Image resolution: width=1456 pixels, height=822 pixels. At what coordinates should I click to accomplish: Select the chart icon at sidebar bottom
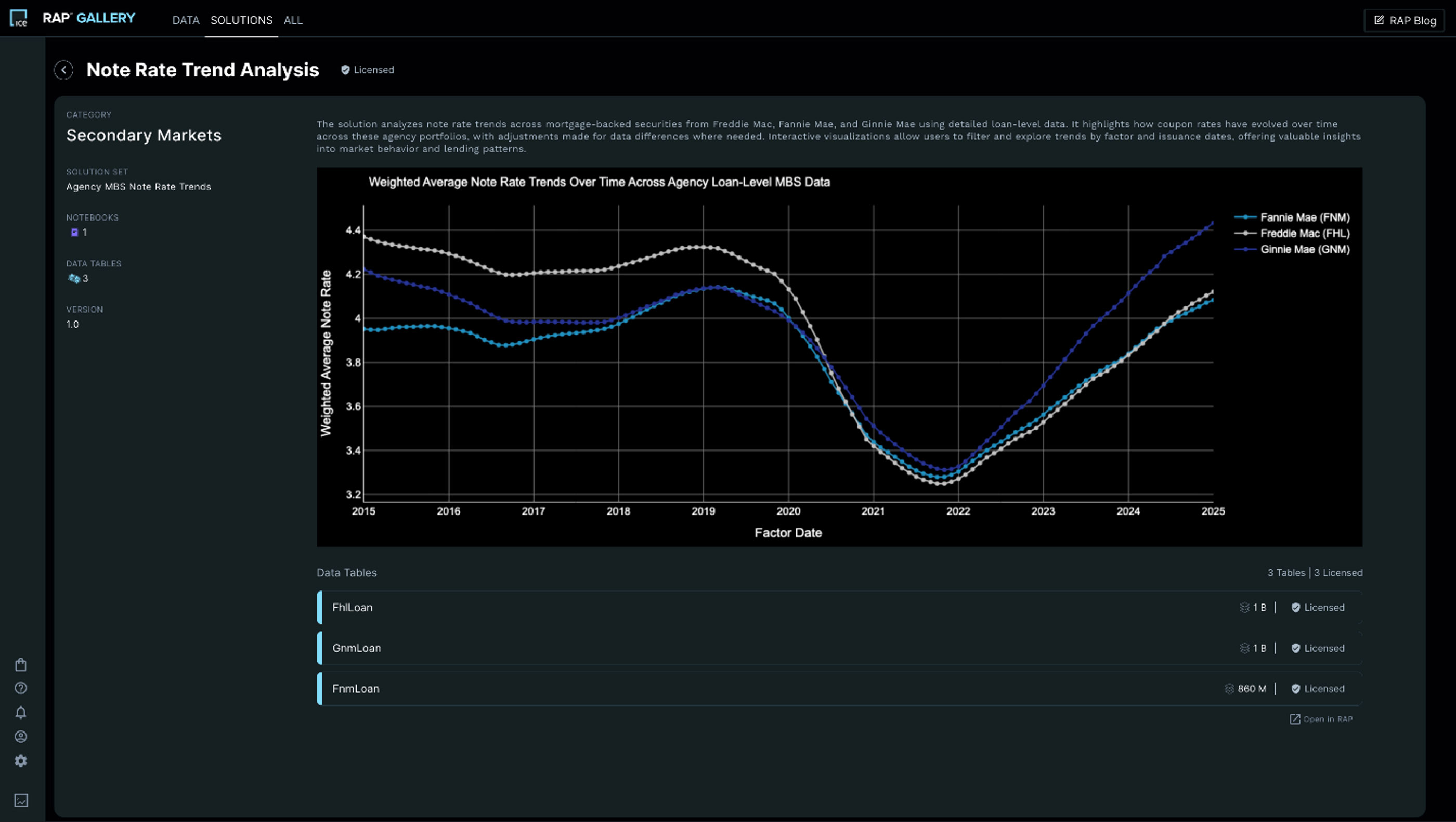[x=21, y=801]
